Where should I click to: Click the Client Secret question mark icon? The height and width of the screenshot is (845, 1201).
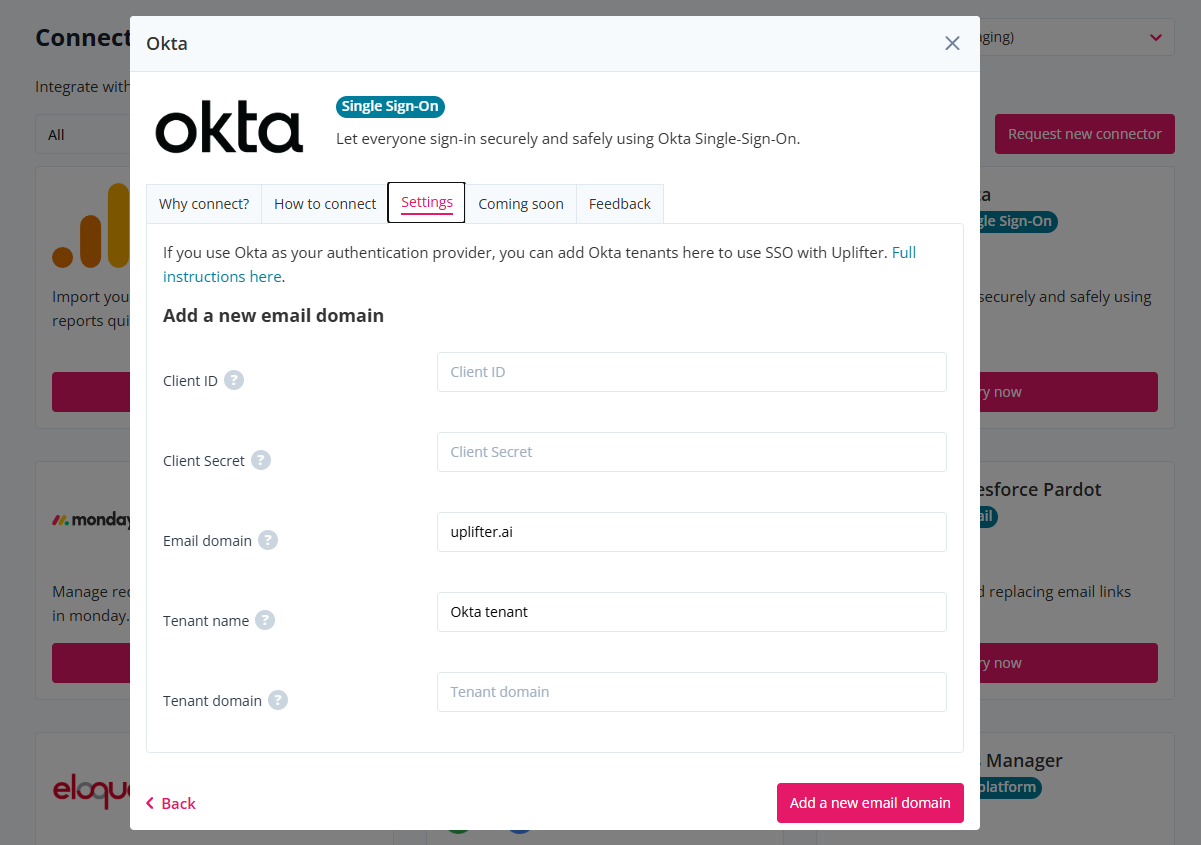tap(260, 460)
